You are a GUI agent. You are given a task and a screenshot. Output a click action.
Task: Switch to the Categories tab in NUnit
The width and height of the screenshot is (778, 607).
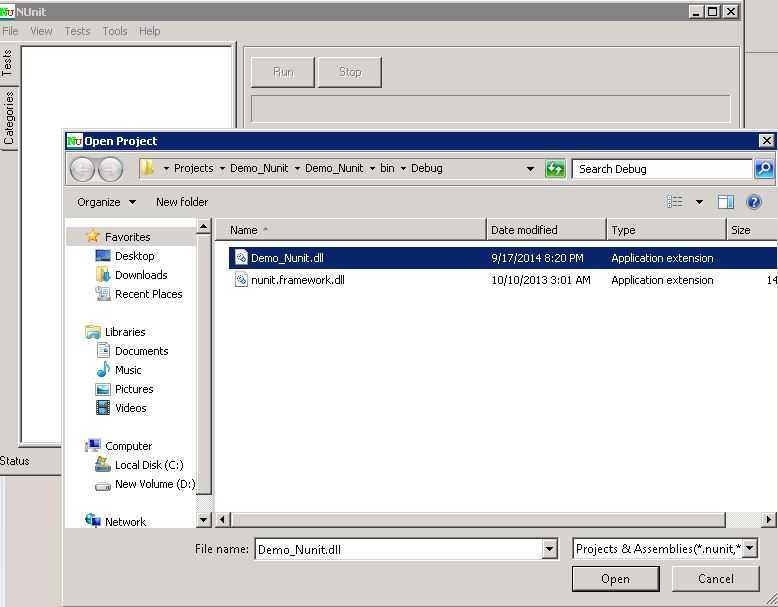pyautogui.click(x=8, y=118)
